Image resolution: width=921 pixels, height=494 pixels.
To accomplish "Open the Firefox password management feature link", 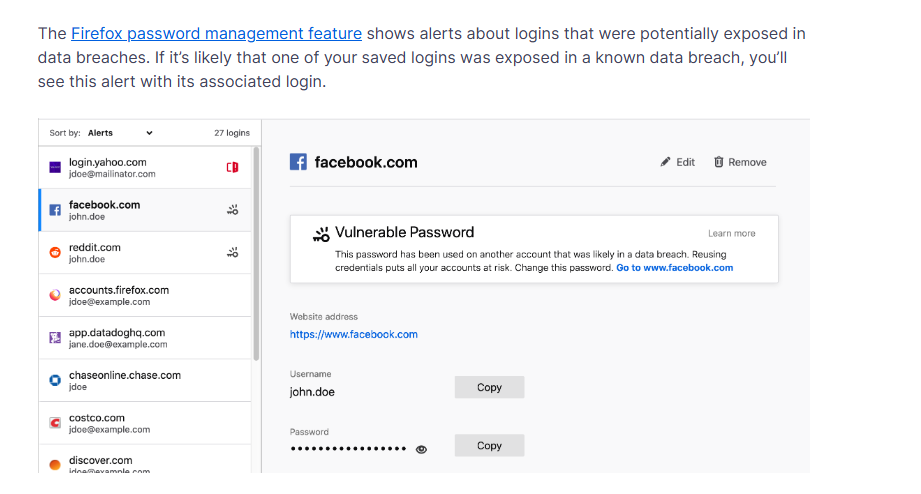I will (216, 34).
